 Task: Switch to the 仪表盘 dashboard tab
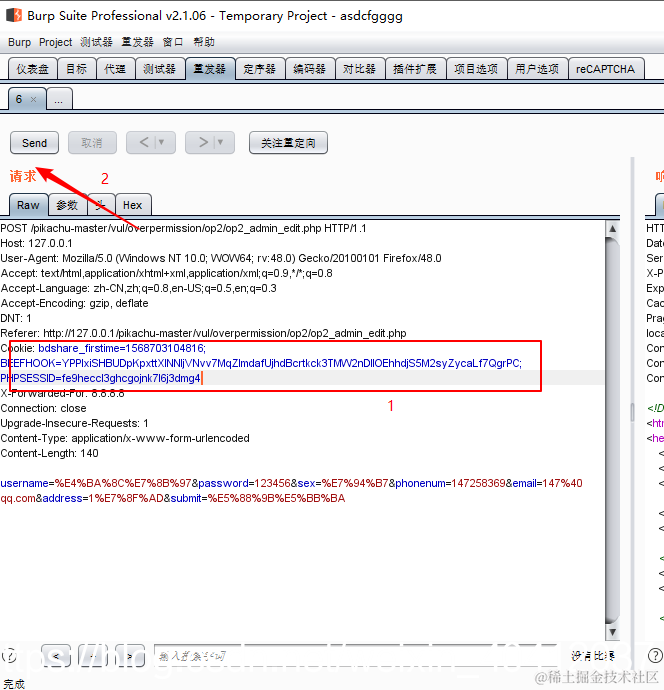(33, 69)
